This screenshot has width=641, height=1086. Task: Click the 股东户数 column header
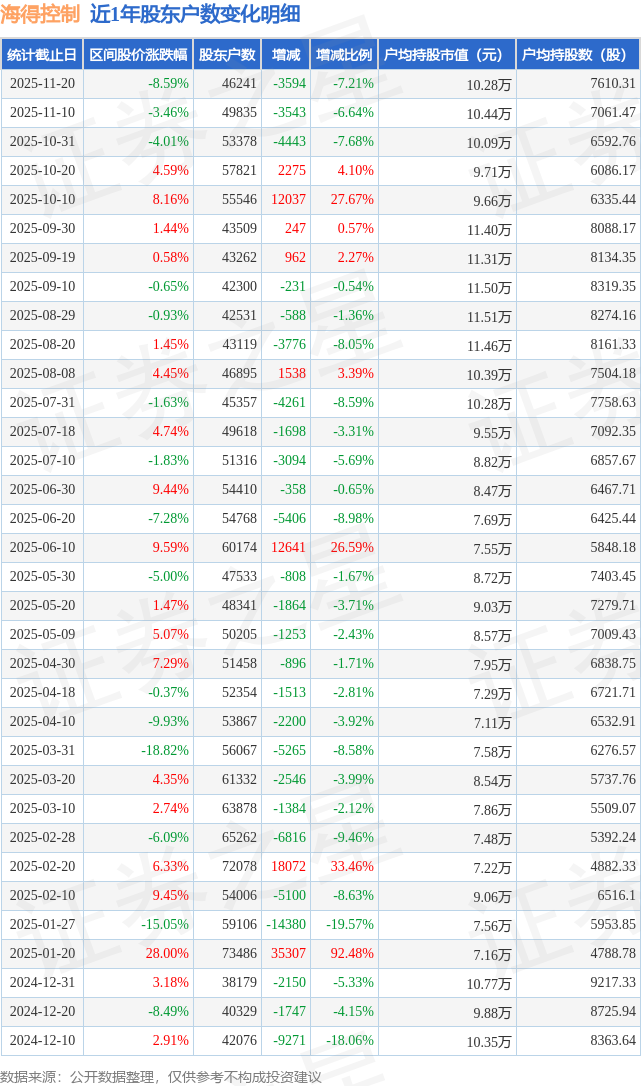[227, 55]
